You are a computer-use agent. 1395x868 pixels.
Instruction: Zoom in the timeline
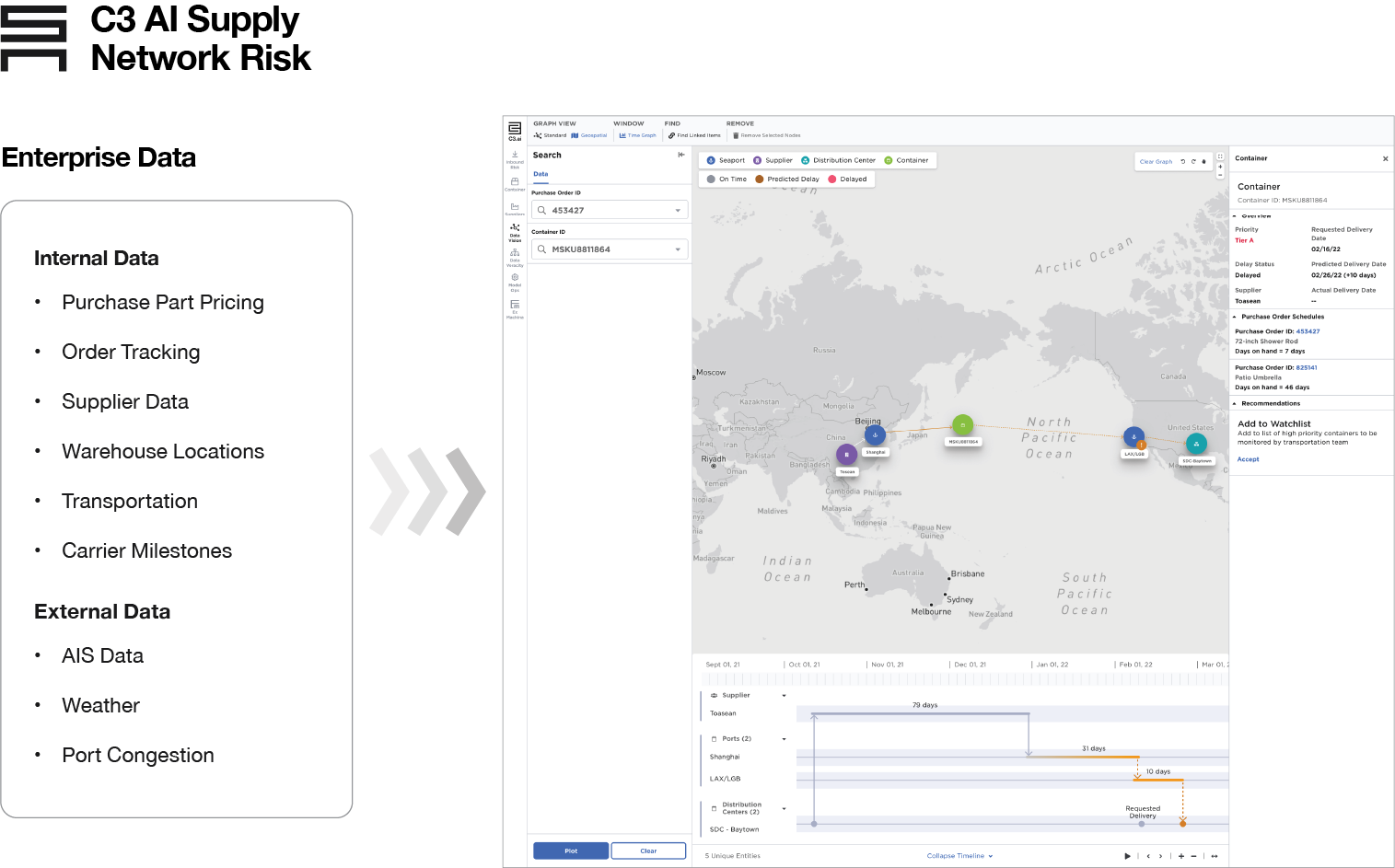(1181, 856)
